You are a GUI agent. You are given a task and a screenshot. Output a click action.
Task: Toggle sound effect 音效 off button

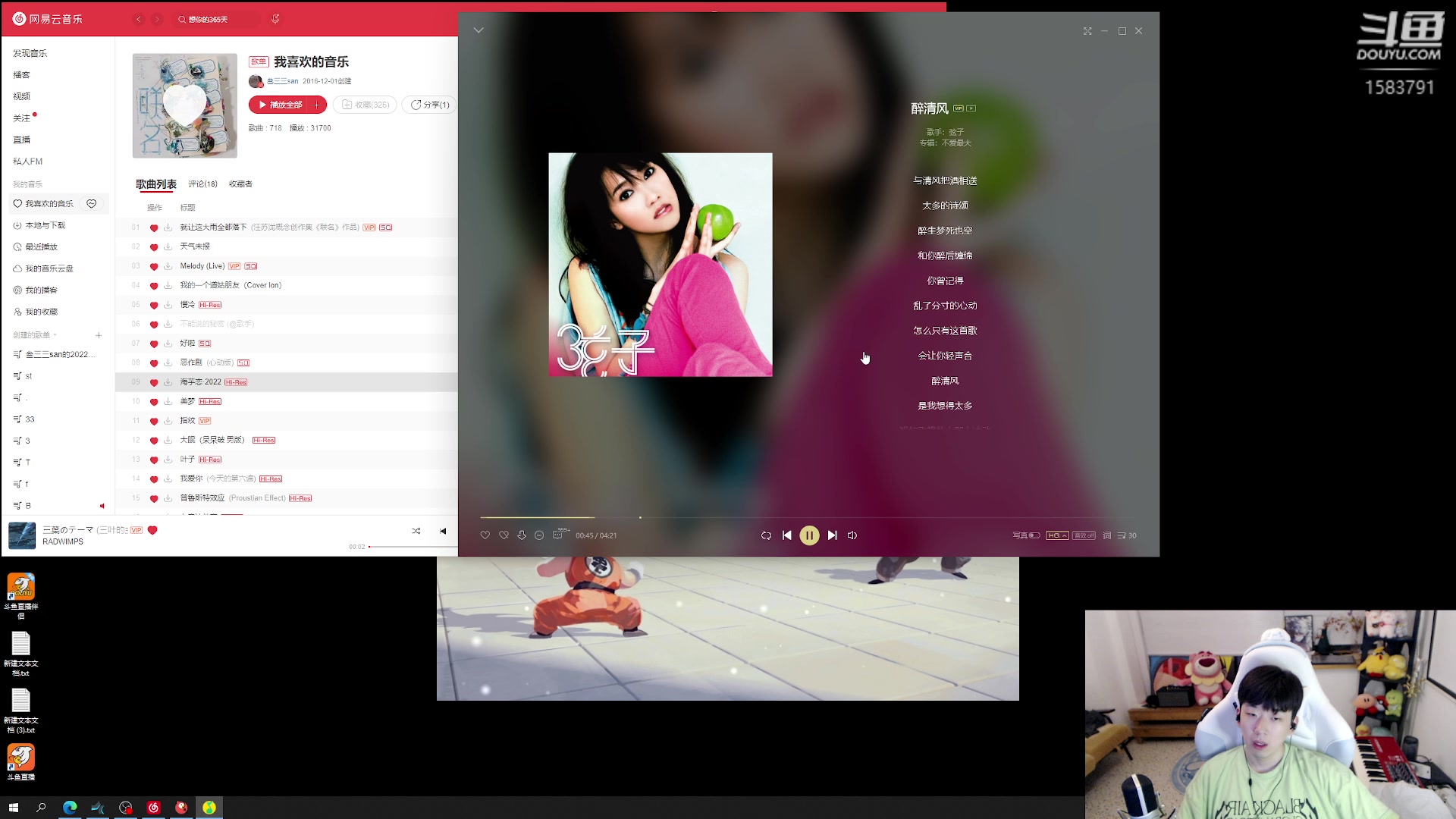[1084, 535]
